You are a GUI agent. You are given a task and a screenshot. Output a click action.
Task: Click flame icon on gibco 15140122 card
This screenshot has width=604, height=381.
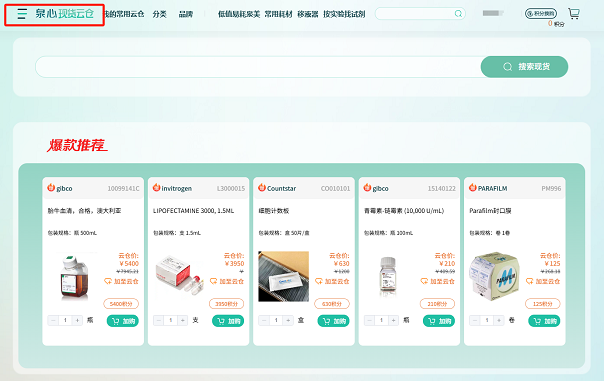coord(367,188)
